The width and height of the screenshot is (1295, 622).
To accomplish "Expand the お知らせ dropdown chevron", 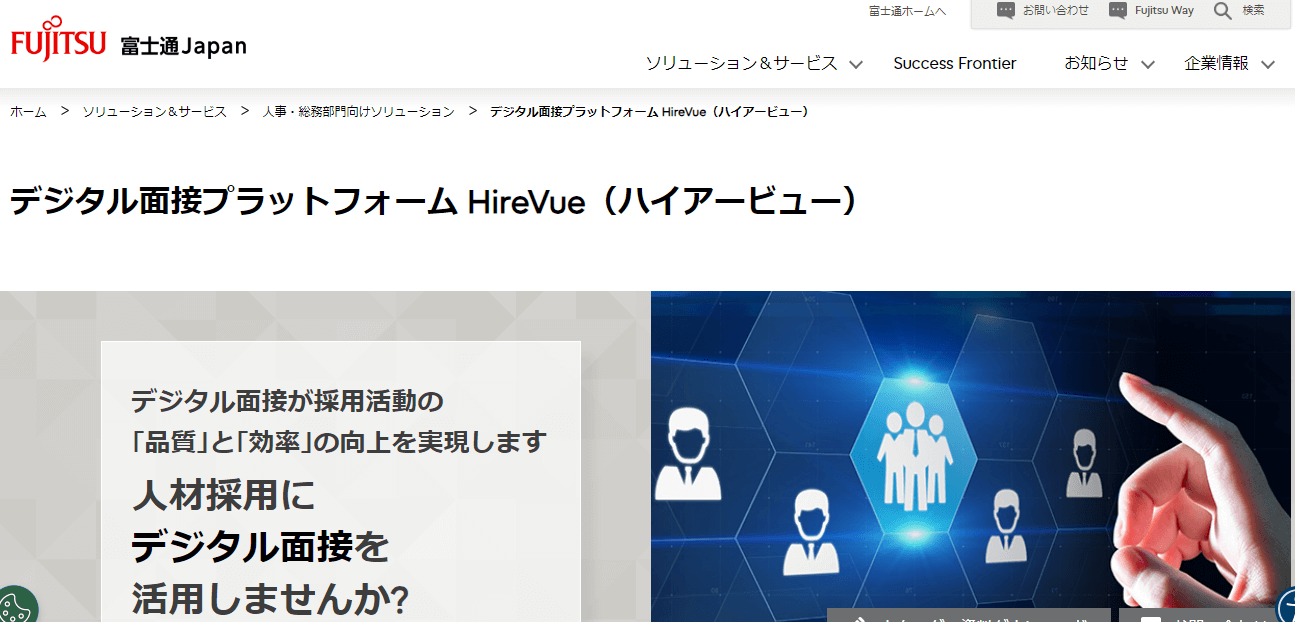I will pos(1148,64).
